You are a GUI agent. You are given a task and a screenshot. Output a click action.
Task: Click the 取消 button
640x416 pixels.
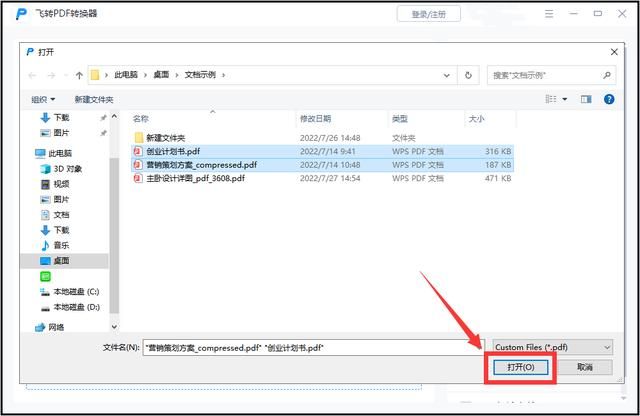(584, 367)
